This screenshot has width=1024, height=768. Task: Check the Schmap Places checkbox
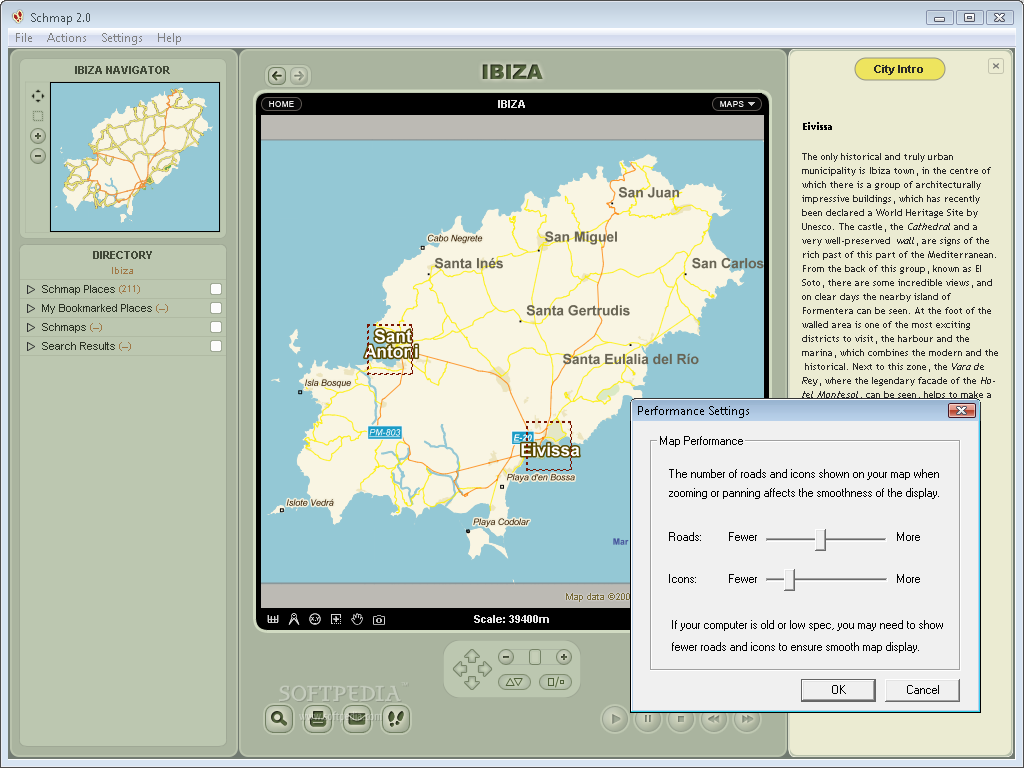pos(216,289)
